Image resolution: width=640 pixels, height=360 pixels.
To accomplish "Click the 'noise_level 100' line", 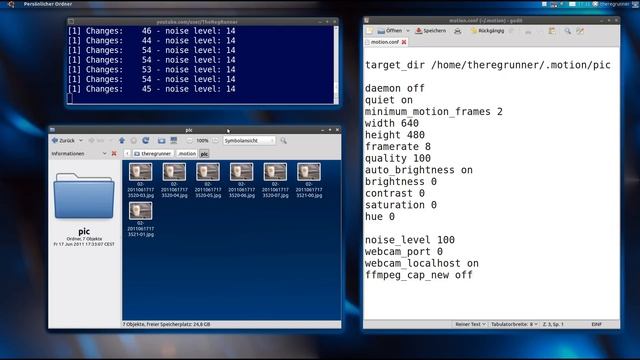I will click(x=410, y=240).
